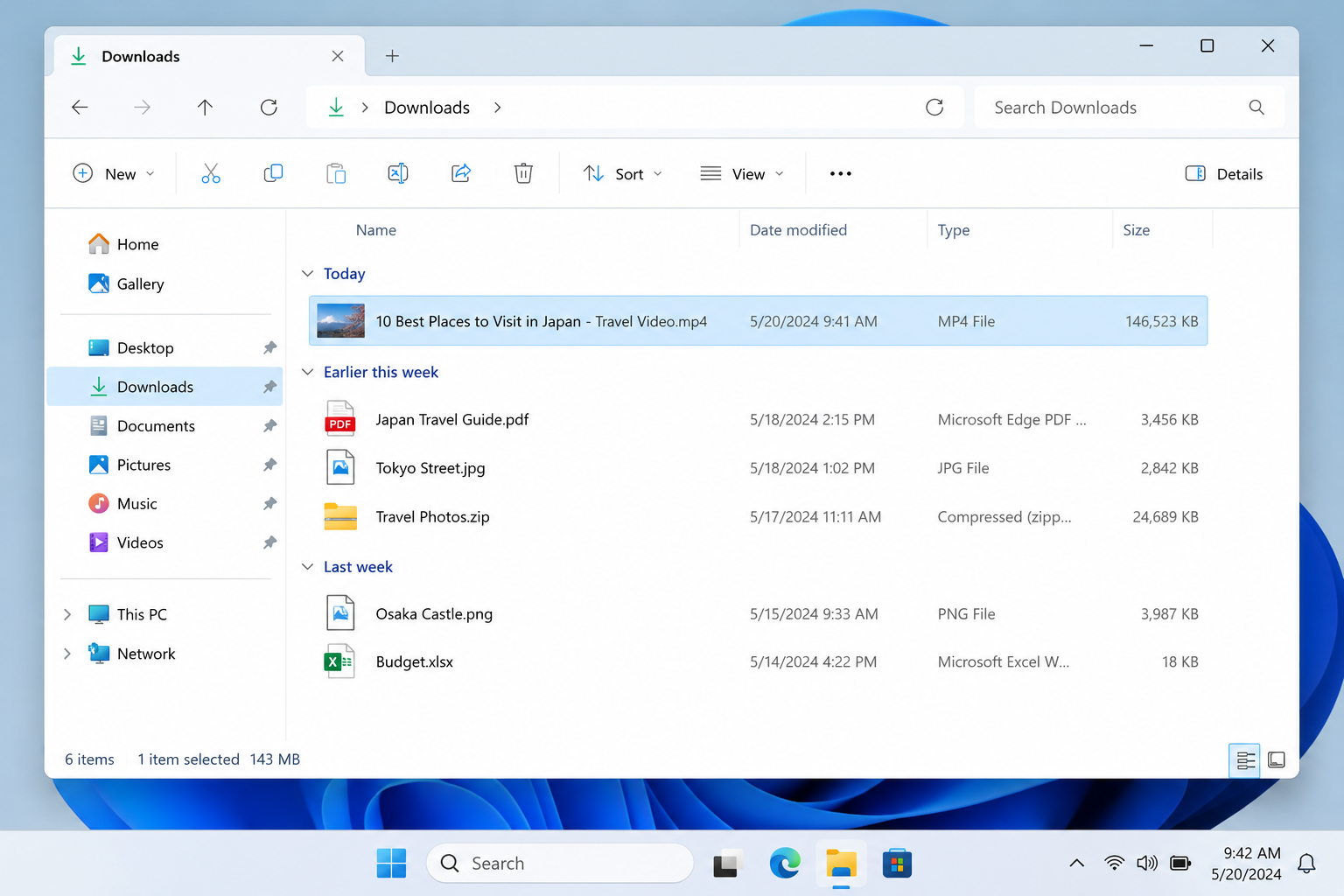Screen dimensions: 1344x896
Task: Go back with the left arrow
Action: coord(80,107)
